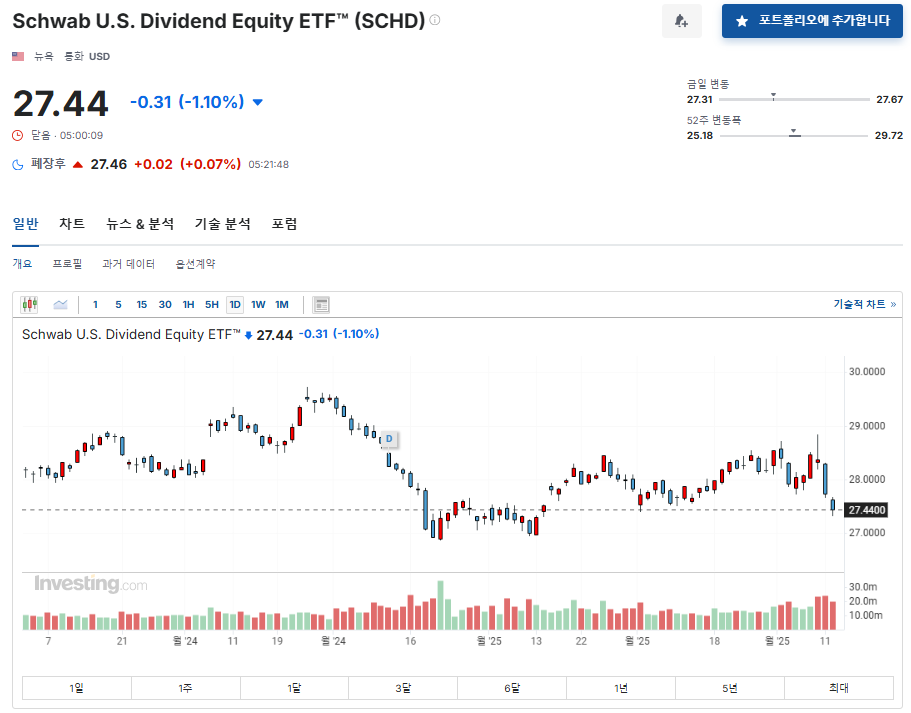Open the 포럼 tab
Screen dimensions: 911x713
point(284,224)
